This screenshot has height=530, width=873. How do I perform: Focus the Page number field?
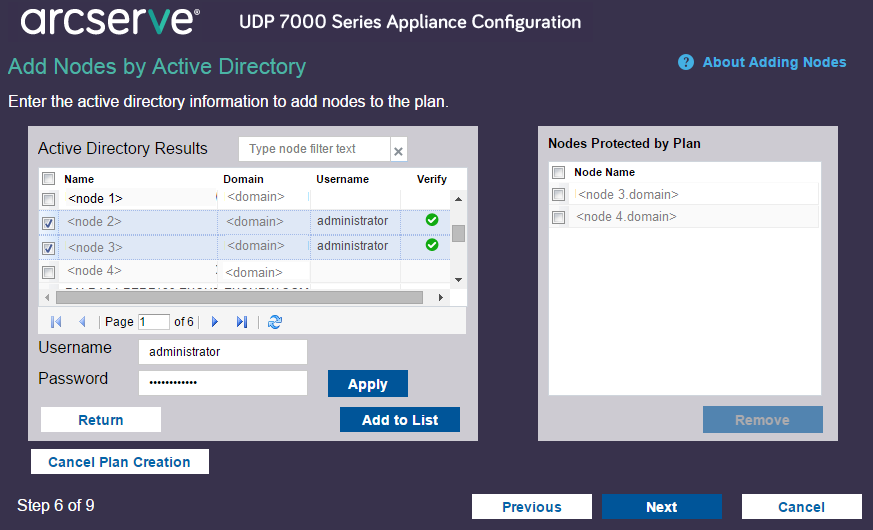click(154, 322)
